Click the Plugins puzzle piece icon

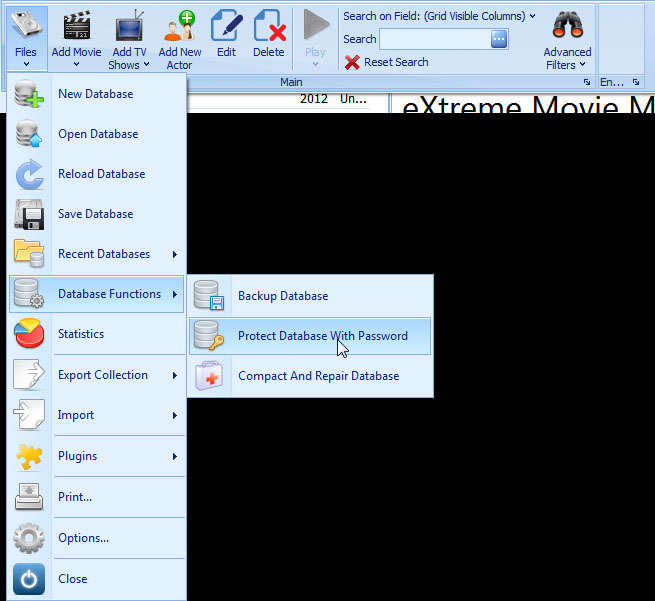pos(29,456)
